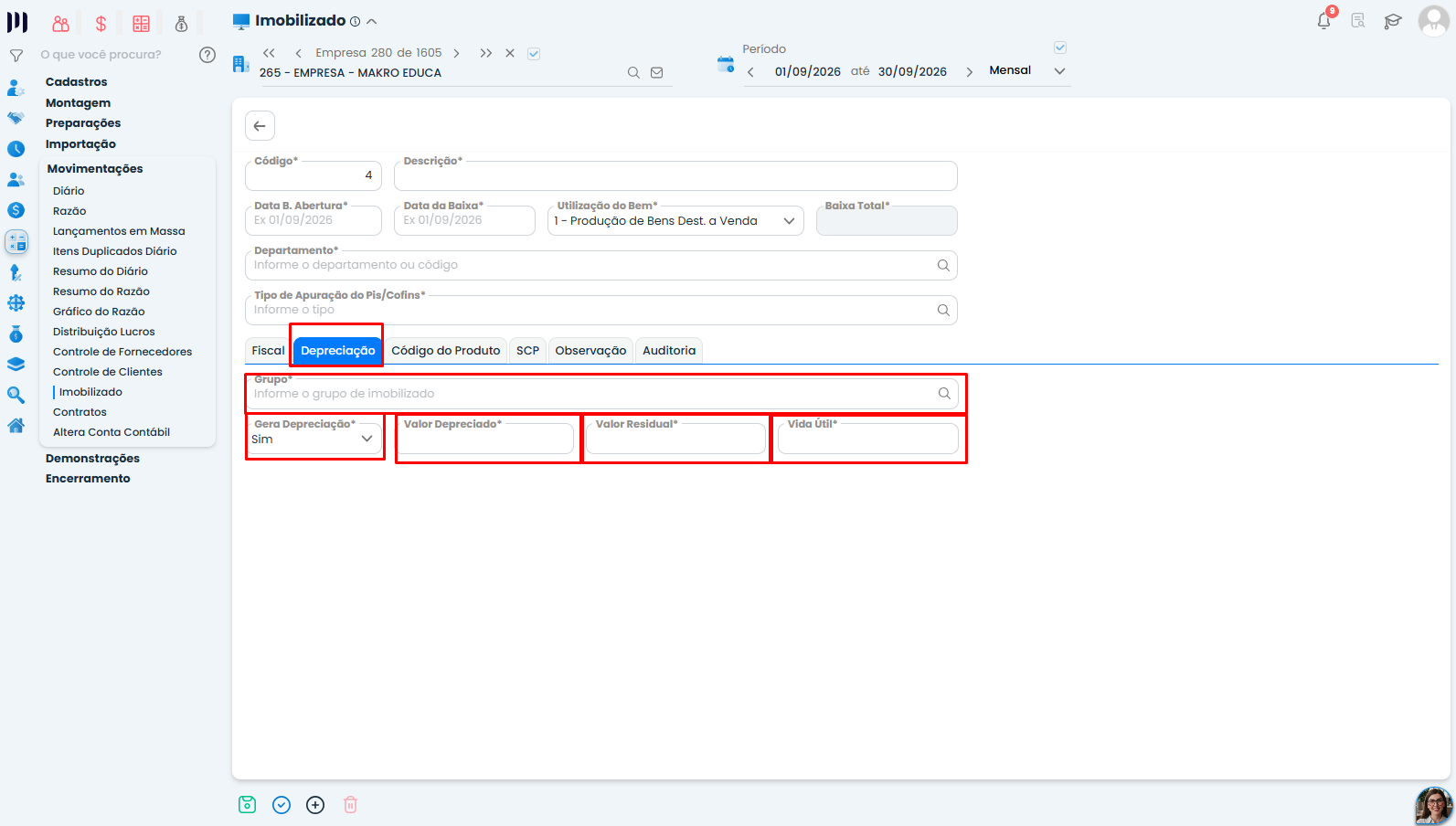Viewport: 1456px width, 826px height.
Task: Click the filter funnel icon
Action: [x=16, y=56]
